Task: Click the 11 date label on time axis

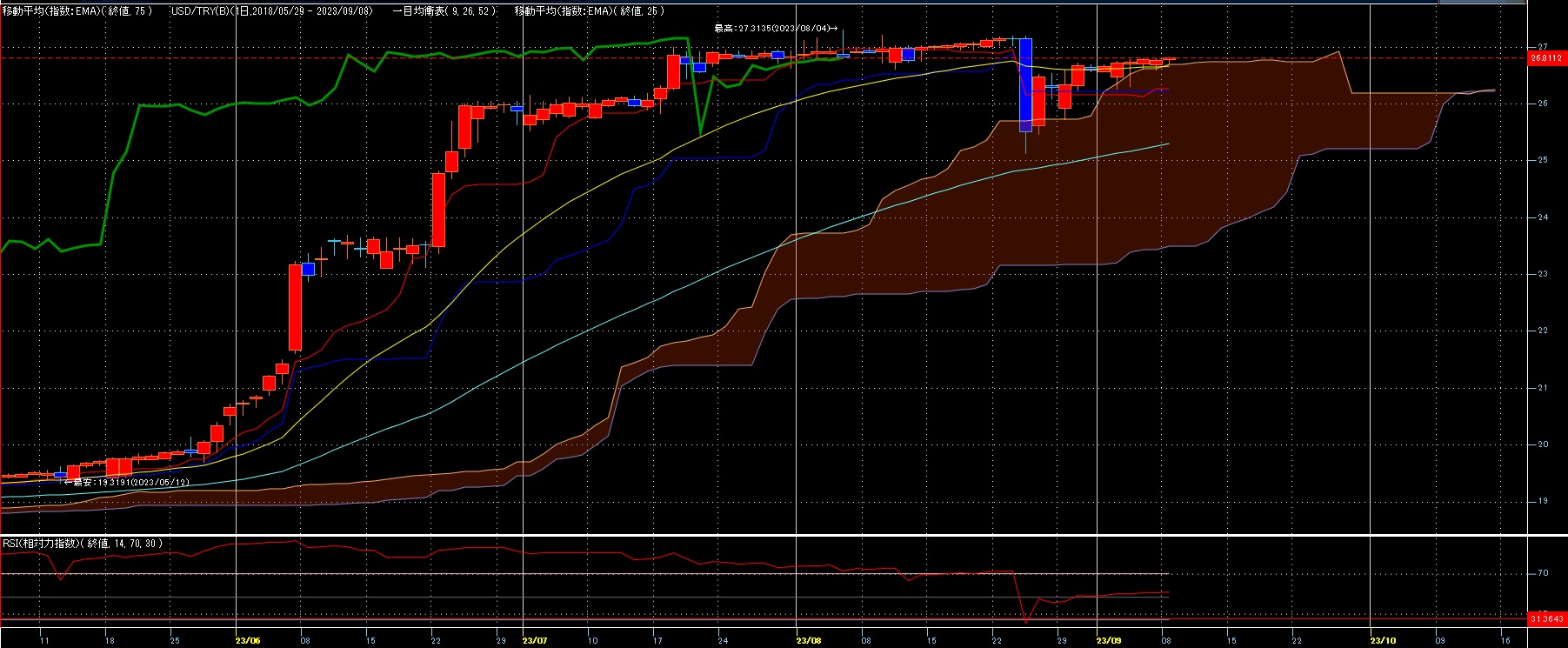Action: click(44, 640)
